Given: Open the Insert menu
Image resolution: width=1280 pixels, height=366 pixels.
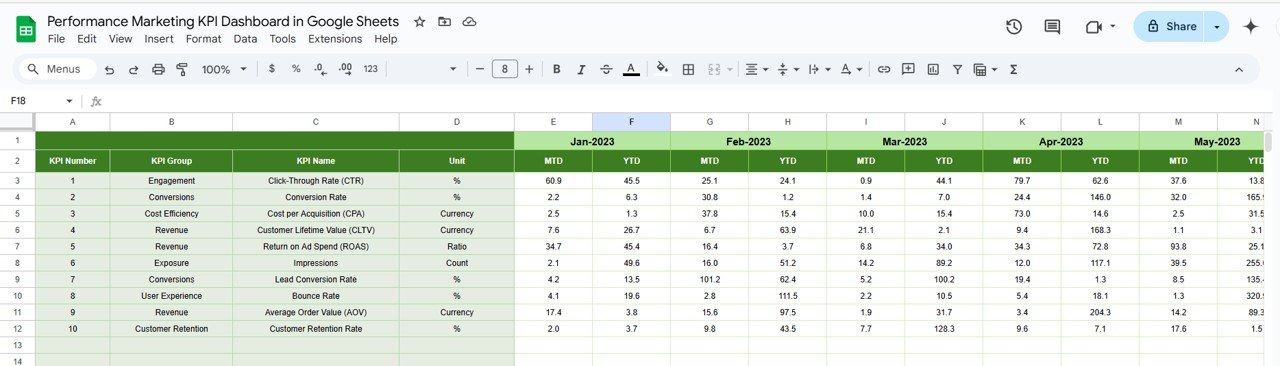Looking at the screenshot, I should [x=159, y=39].
